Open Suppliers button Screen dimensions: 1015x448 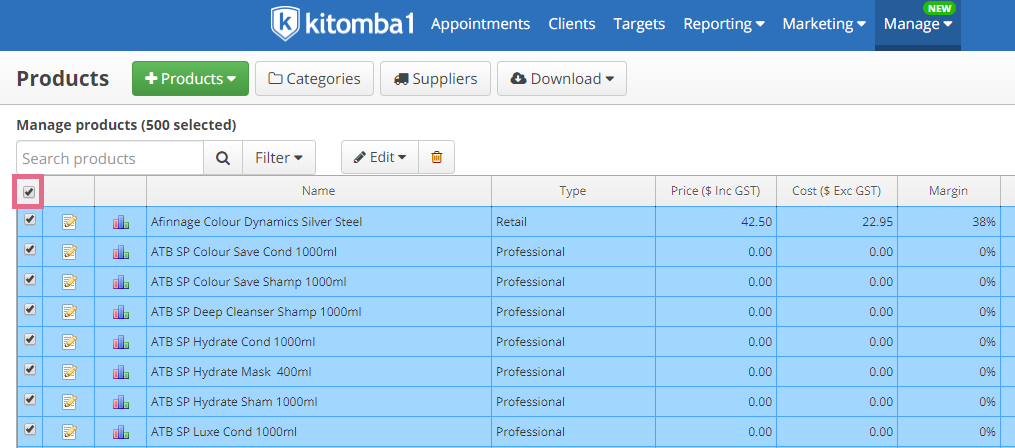coord(435,78)
